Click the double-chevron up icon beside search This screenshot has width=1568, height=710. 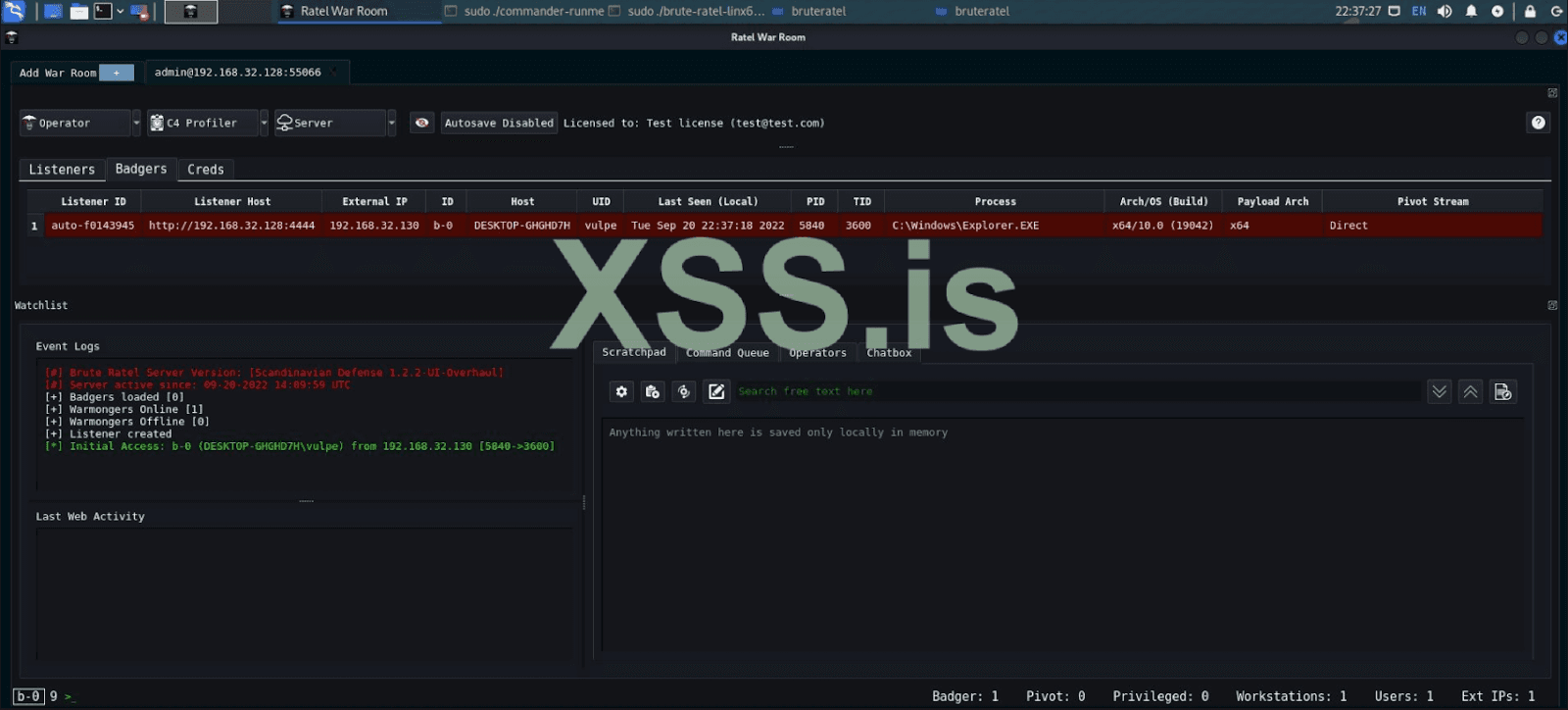coord(1471,391)
